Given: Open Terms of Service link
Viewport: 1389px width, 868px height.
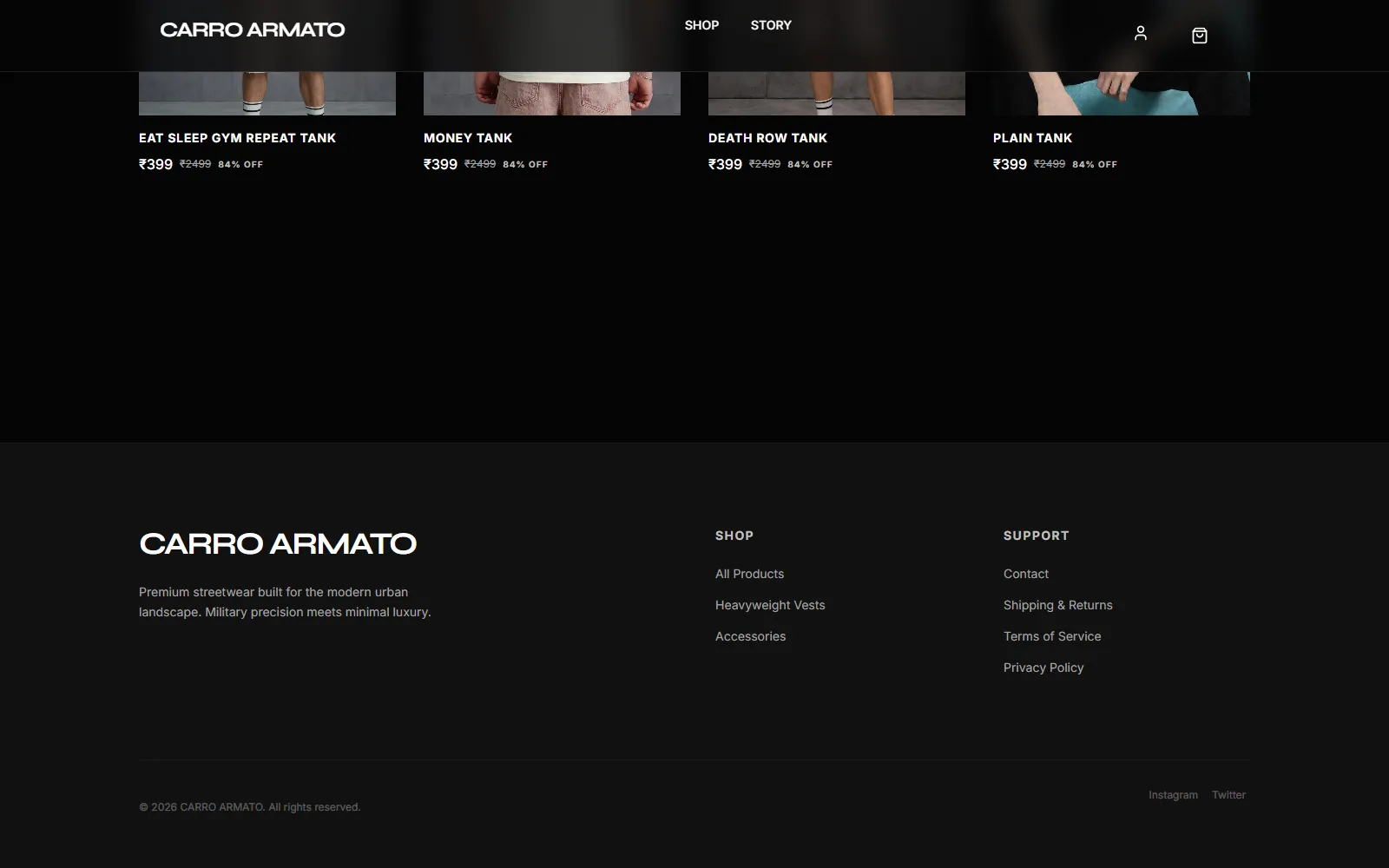Looking at the screenshot, I should 1052,636.
